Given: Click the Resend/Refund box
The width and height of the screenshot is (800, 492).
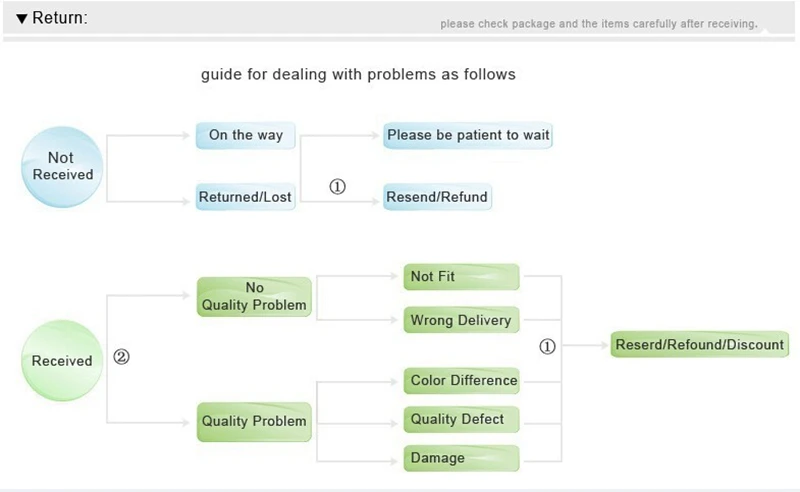Looking at the screenshot, I should click(437, 197).
